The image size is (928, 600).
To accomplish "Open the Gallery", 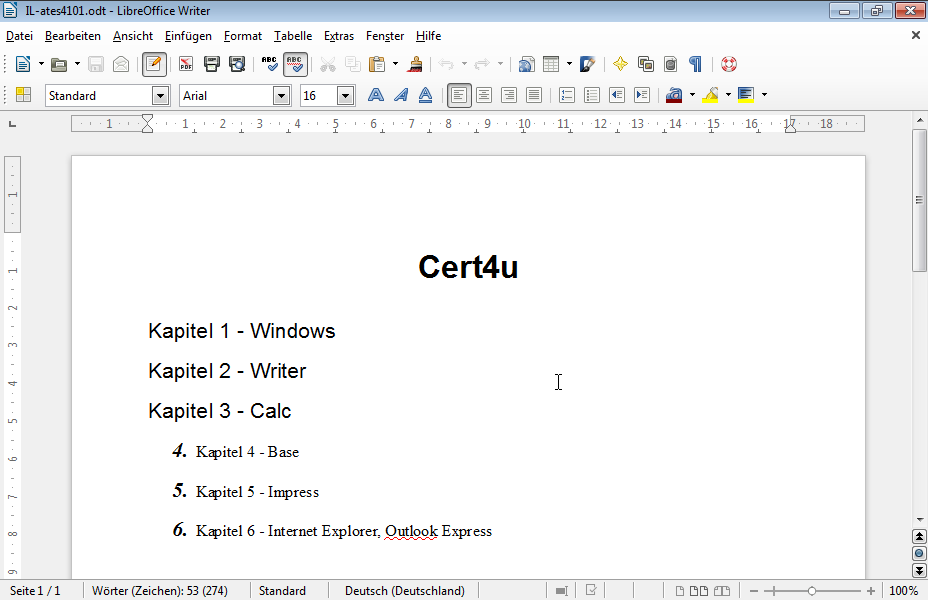I will click(646, 64).
